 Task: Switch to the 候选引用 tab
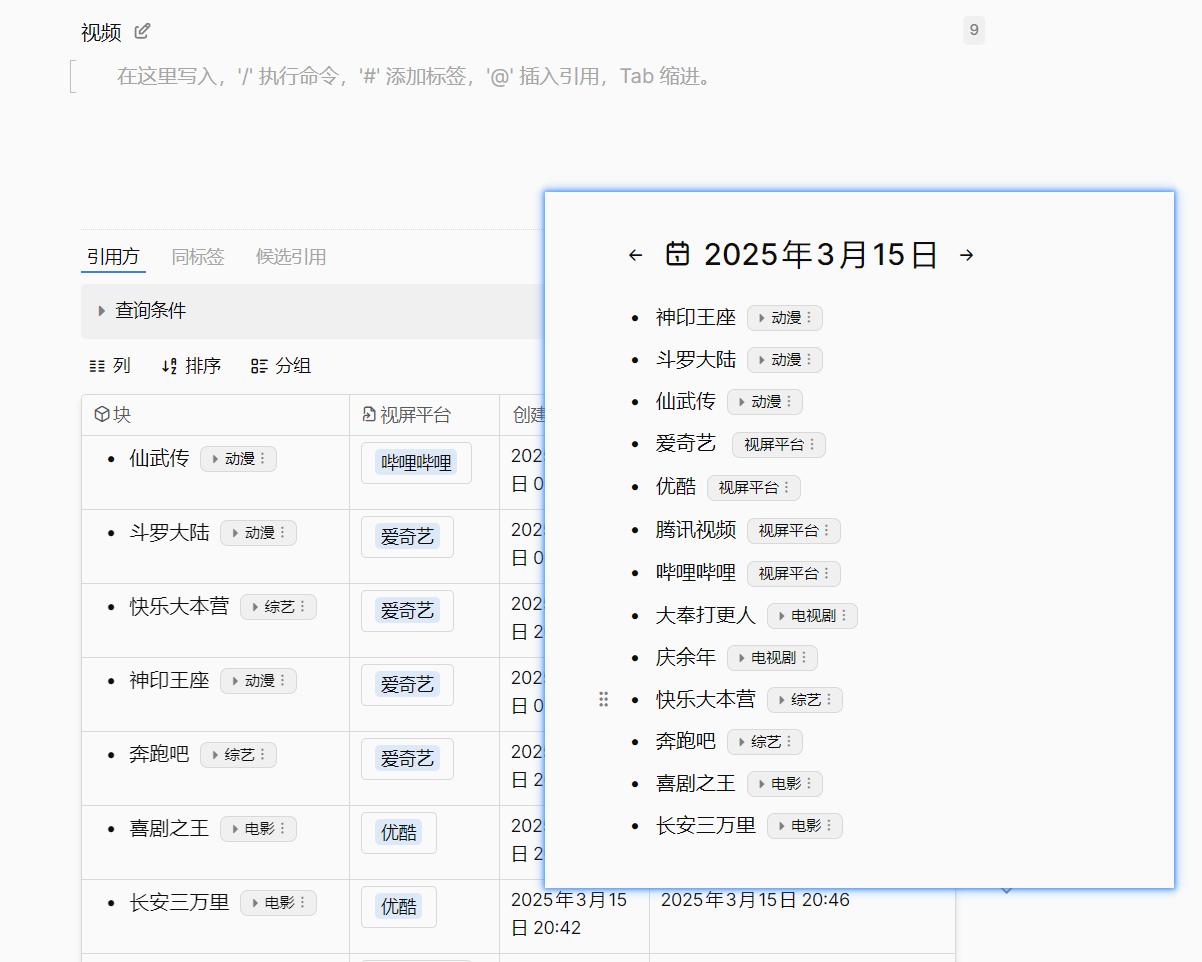(x=291, y=257)
